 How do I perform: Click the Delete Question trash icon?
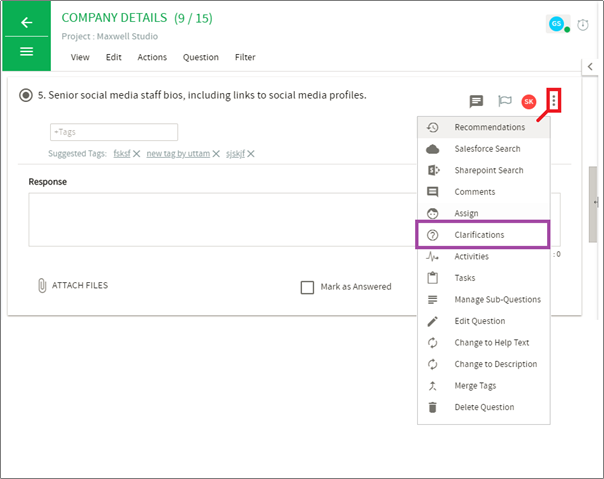[x=433, y=407]
